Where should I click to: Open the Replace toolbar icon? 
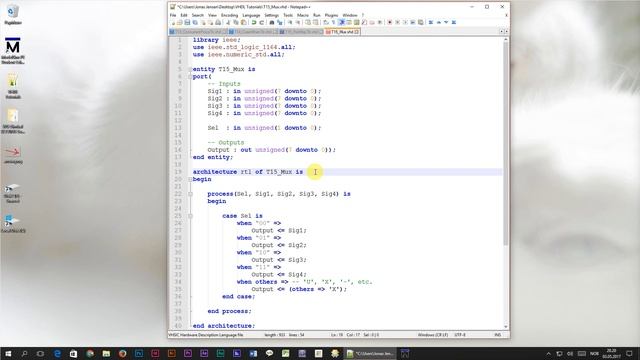280,22
